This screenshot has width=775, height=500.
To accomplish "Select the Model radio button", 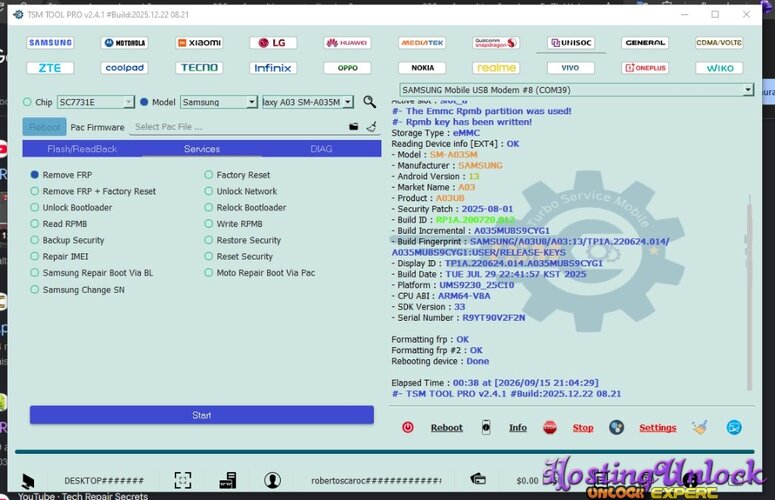I will (144, 102).
